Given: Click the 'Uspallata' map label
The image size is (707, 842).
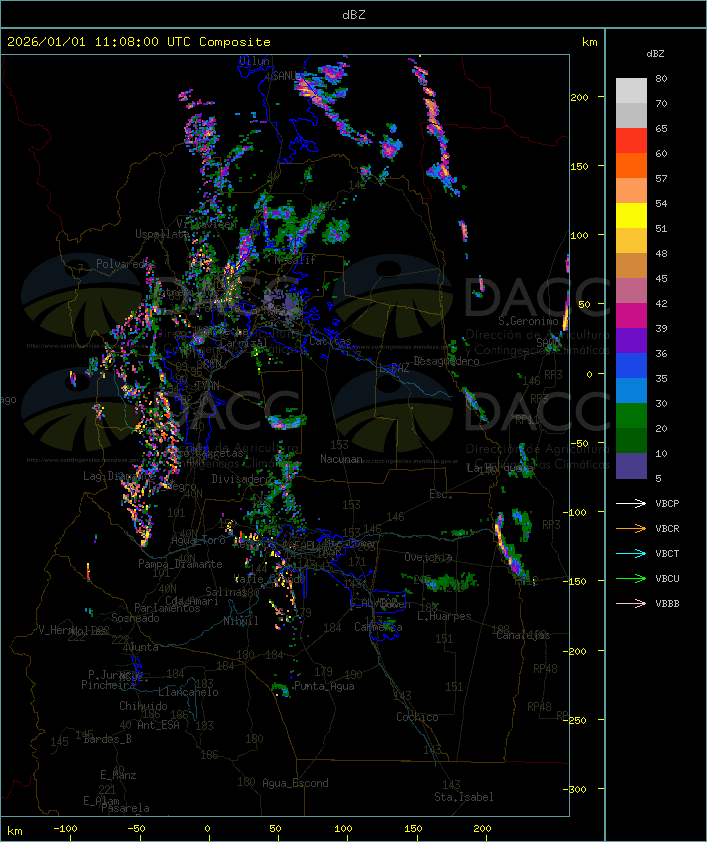Looking at the screenshot, I should [162, 234].
